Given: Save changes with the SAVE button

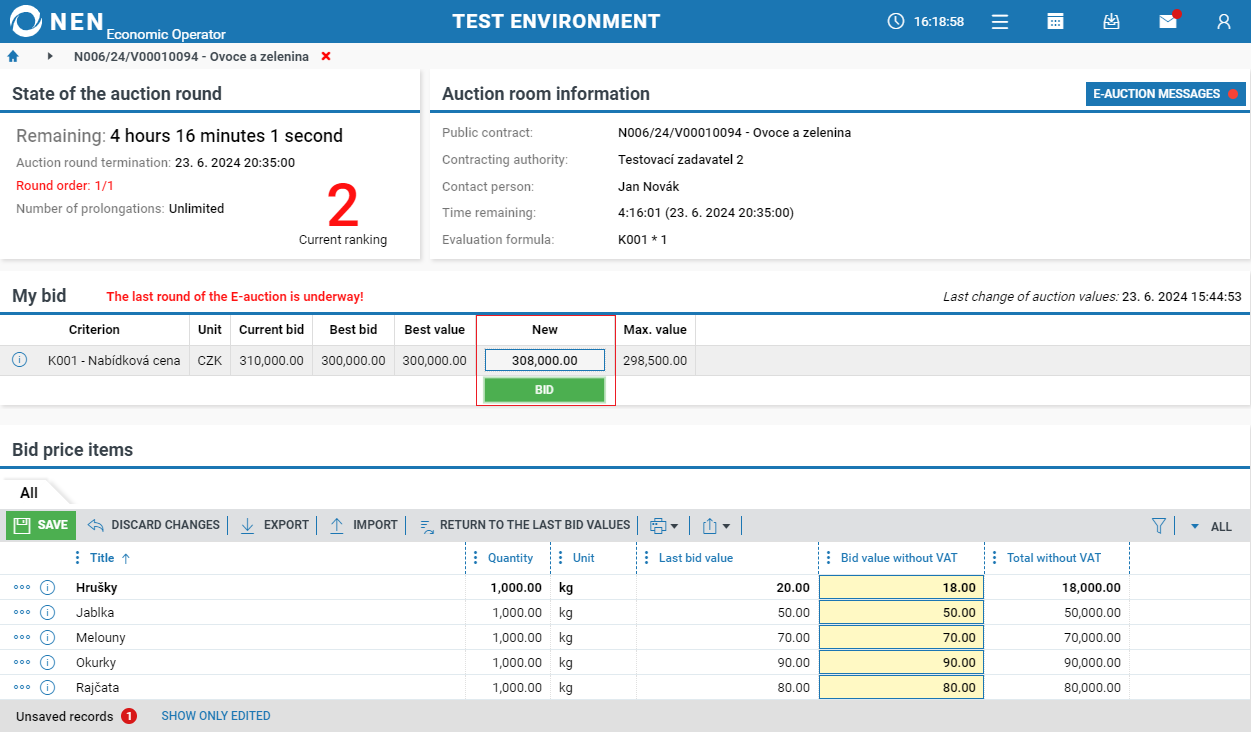Looking at the screenshot, I should 41,525.
